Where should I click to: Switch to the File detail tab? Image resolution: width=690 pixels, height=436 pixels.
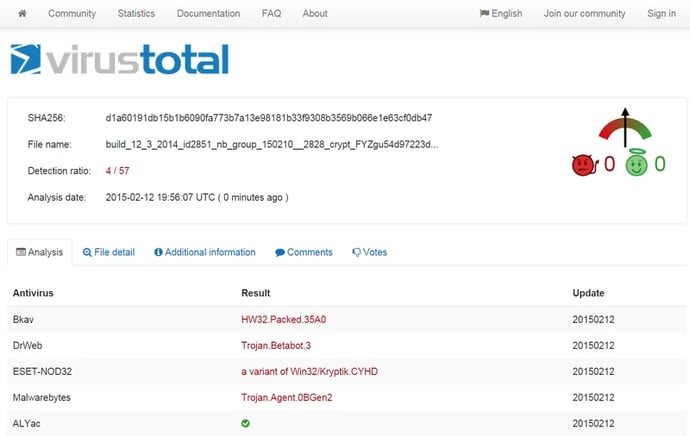[x=109, y=252]
